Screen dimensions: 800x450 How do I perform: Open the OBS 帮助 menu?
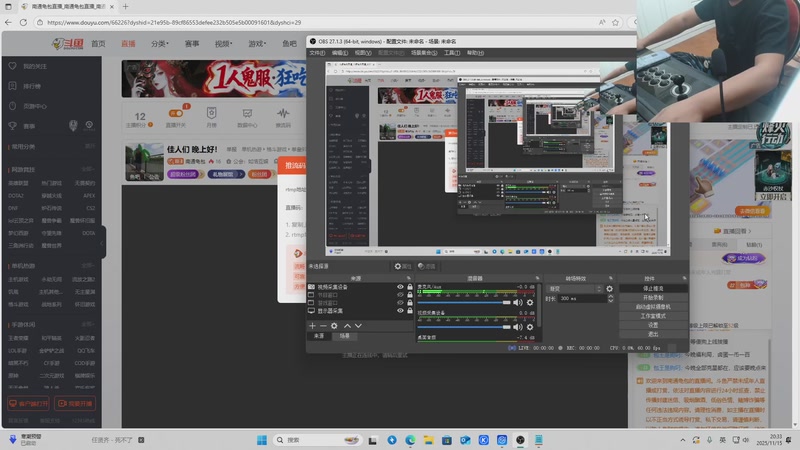476,53
